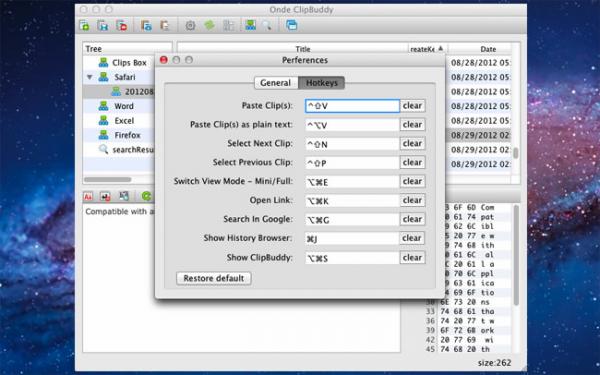
Task: Select the Hotkeys tab
Action: coord(321,83)
